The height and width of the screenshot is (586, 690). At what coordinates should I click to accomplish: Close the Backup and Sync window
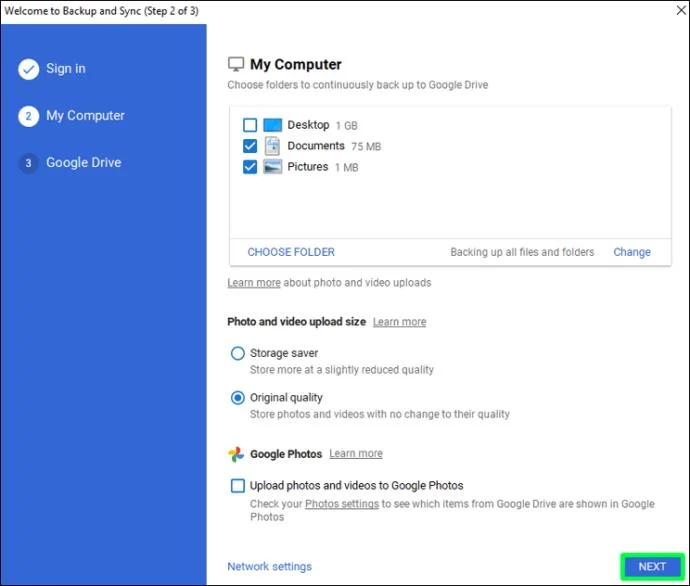click(x=681, y=10)
